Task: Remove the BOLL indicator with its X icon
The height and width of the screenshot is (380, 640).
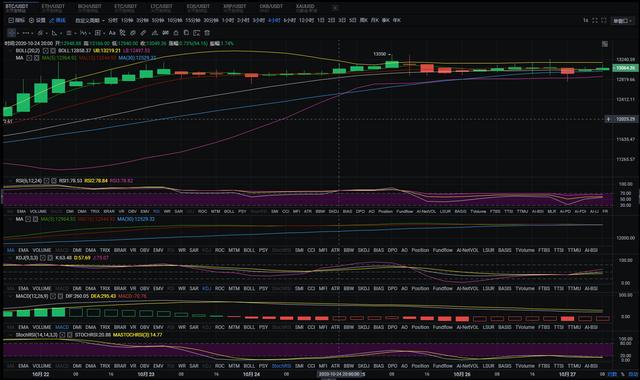Action: coord(53,51)
